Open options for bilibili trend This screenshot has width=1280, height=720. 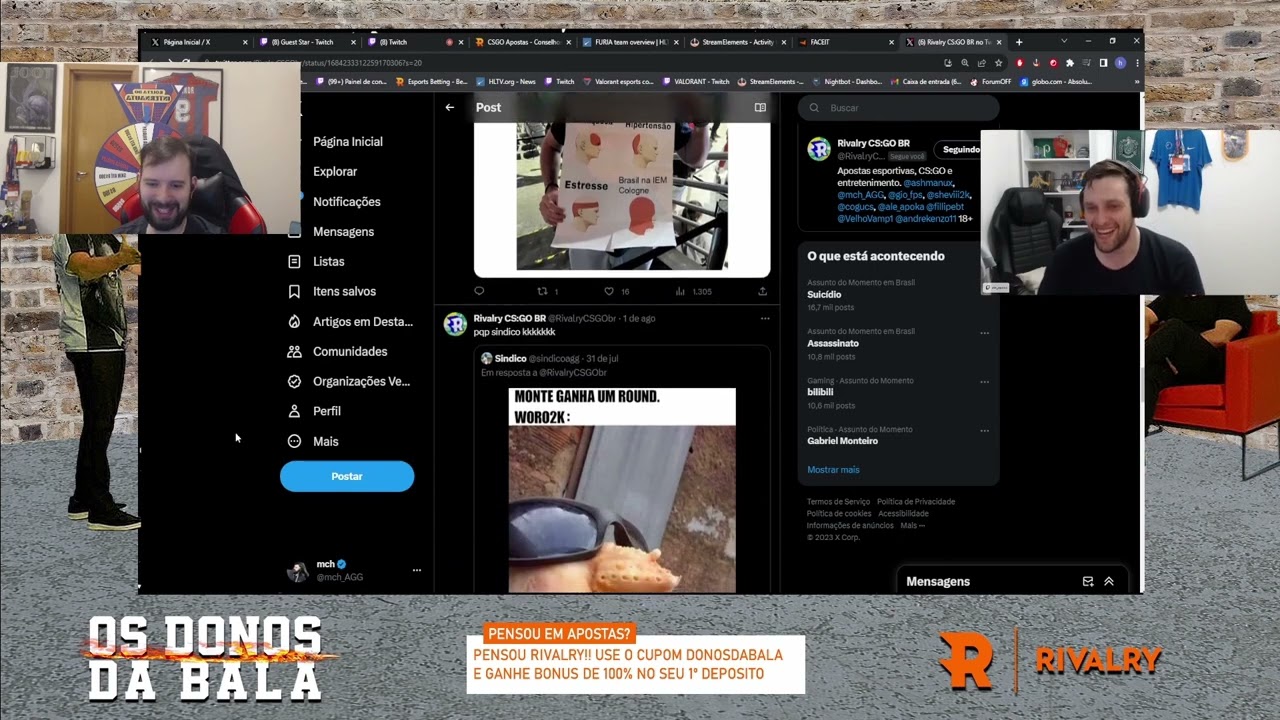[984, 382]
